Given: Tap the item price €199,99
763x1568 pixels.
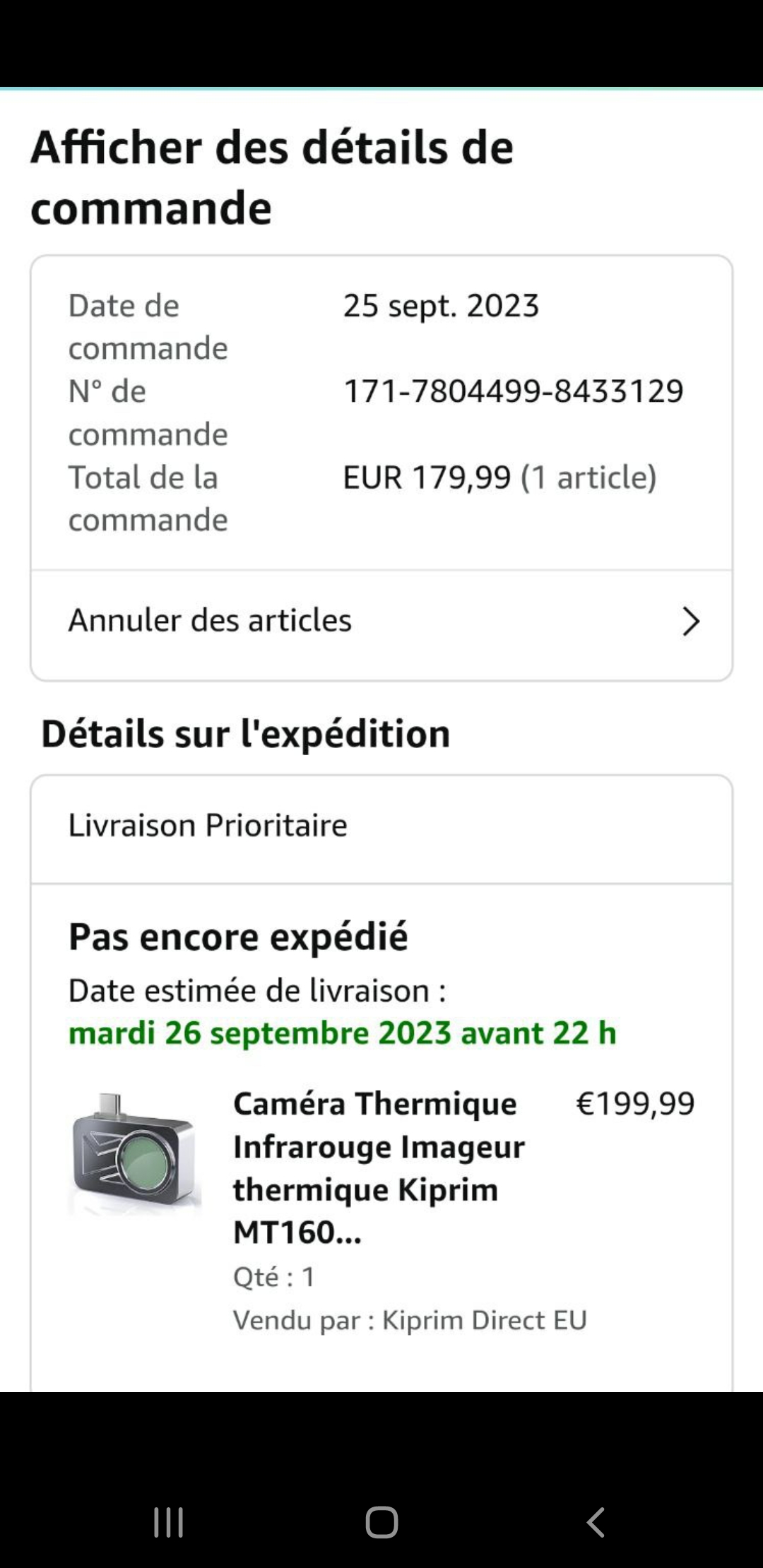Looking at the screenshot, I should click(x=635, y=1103).
